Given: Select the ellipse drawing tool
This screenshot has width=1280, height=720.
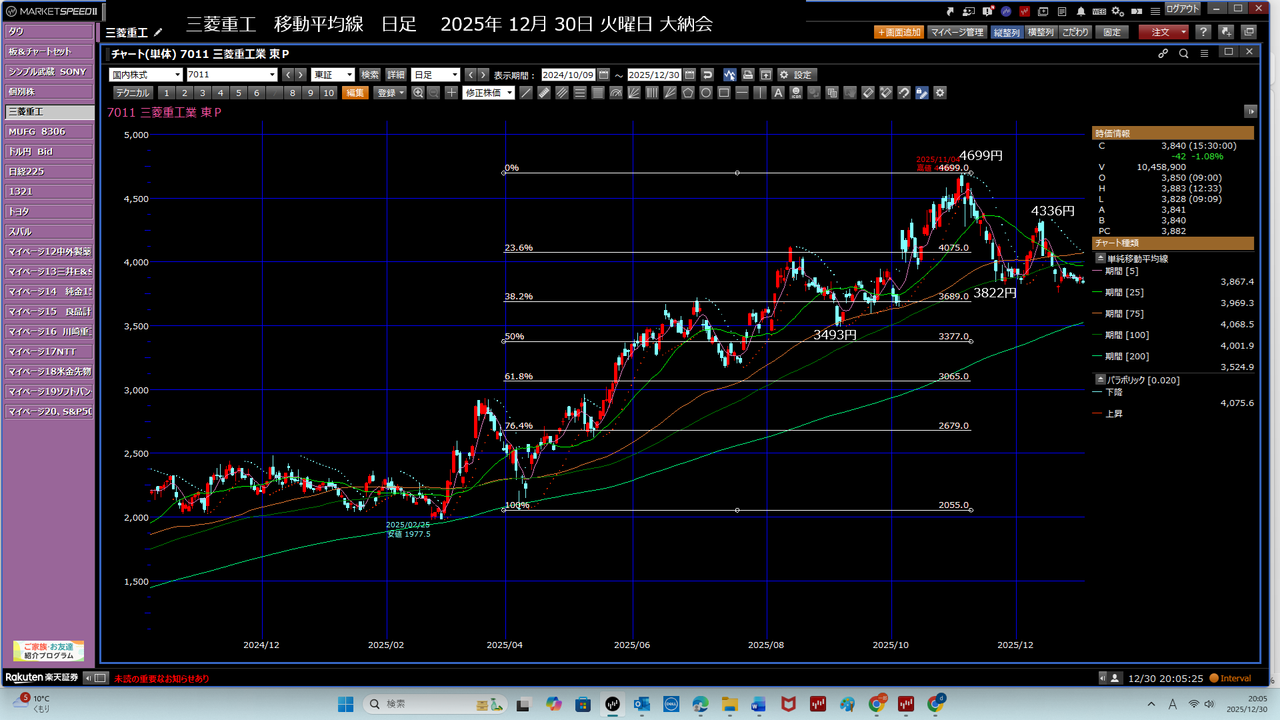Looking at the screenshot, I should (x=706, y=93).
